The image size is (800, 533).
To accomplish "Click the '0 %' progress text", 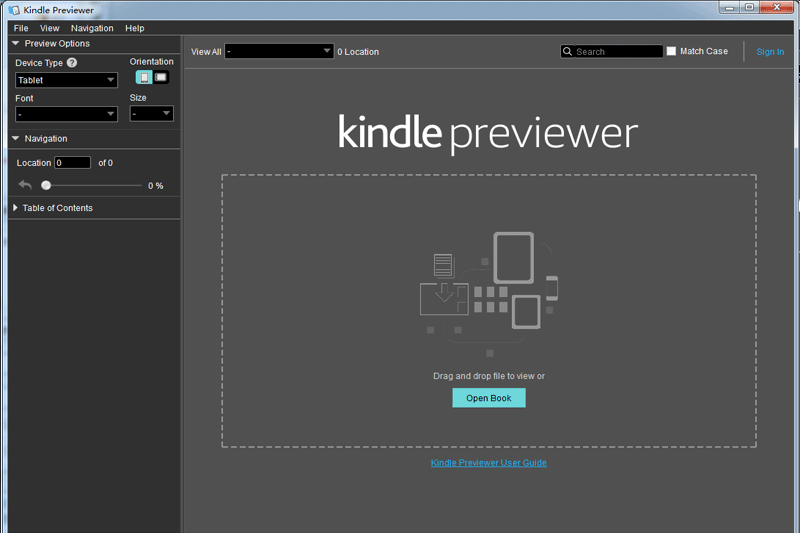I will (x=156, y=186).
